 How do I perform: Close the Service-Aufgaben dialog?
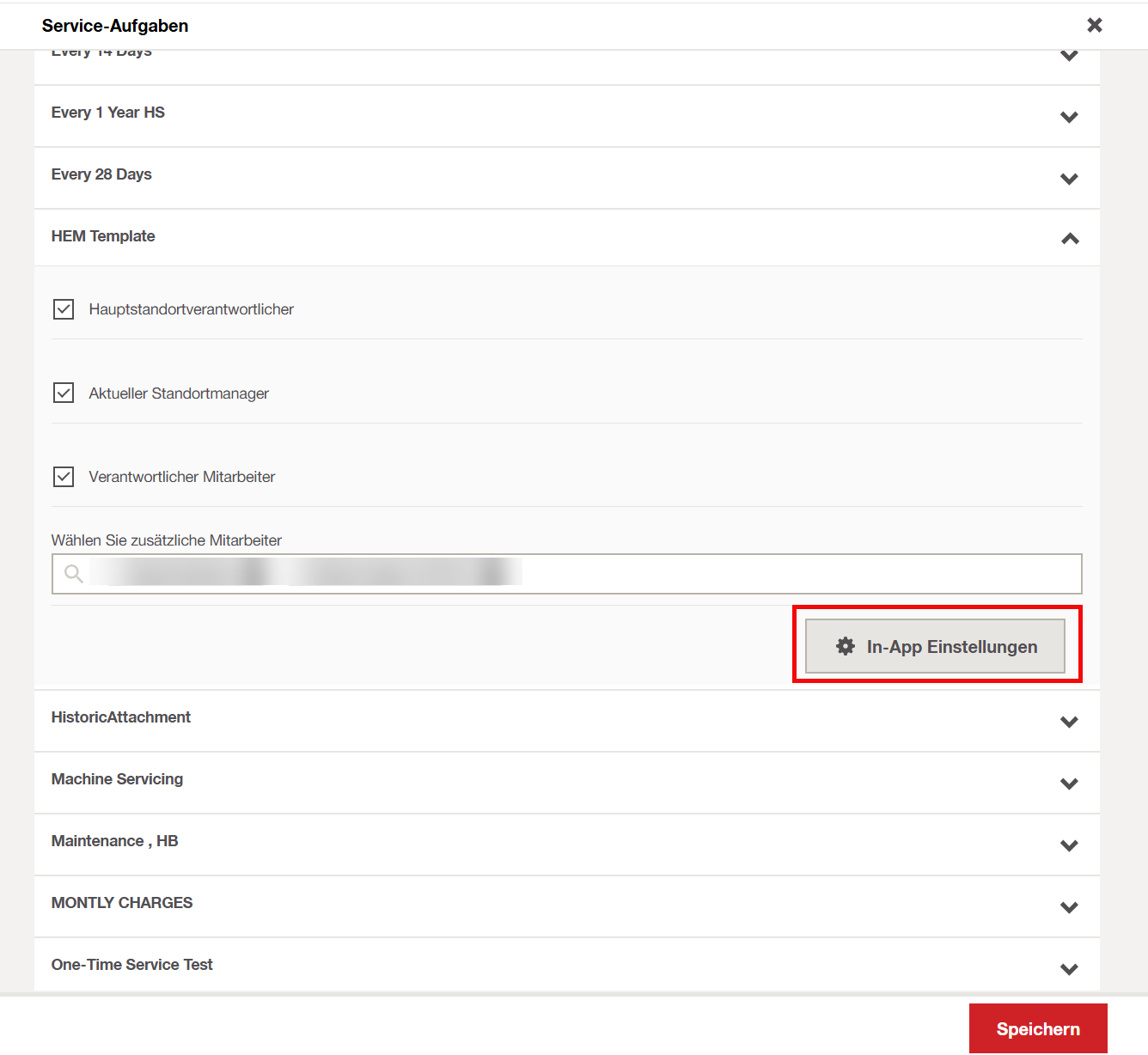point(1094,25)
